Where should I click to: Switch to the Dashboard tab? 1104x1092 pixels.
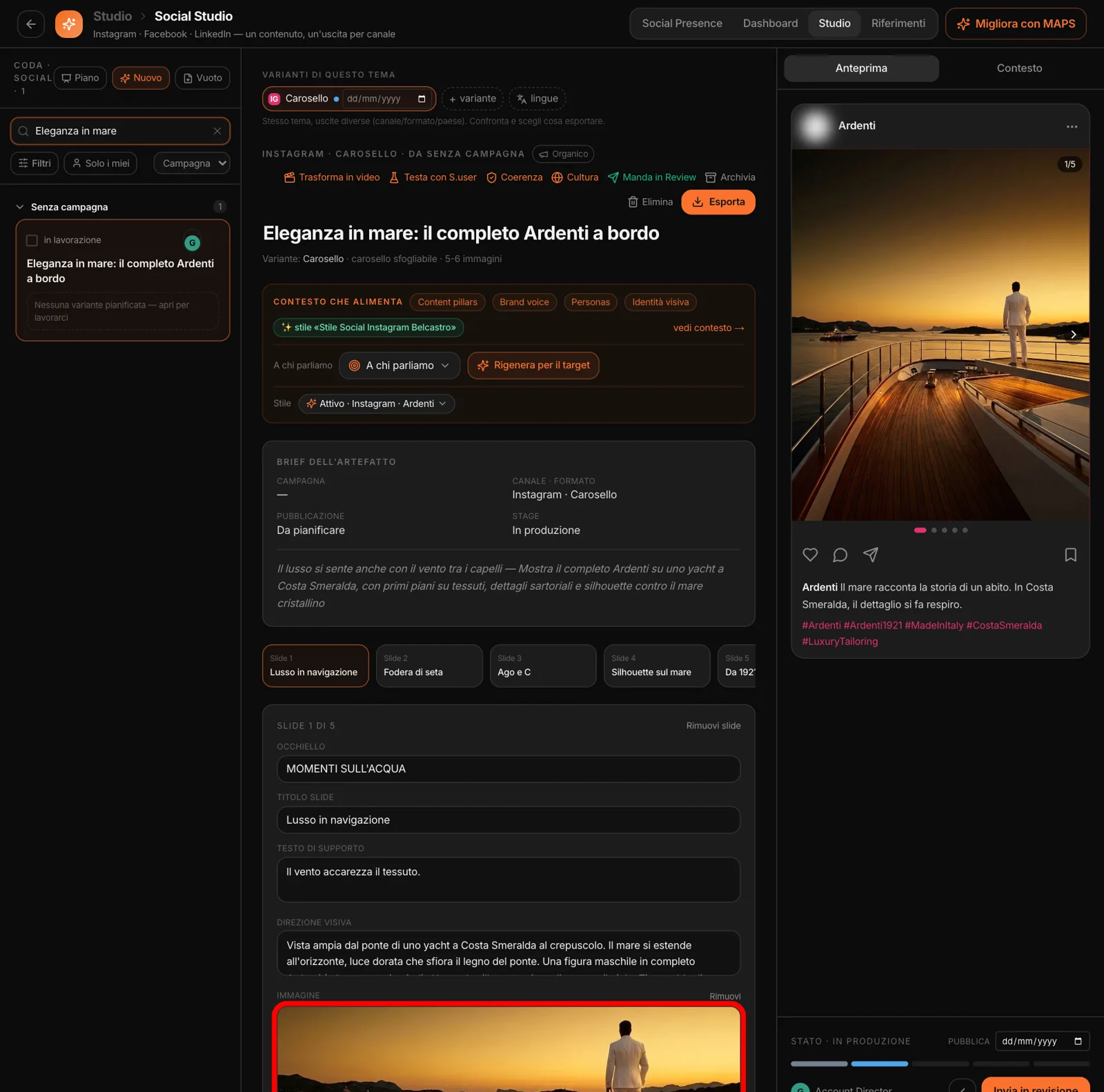point(770,23)
